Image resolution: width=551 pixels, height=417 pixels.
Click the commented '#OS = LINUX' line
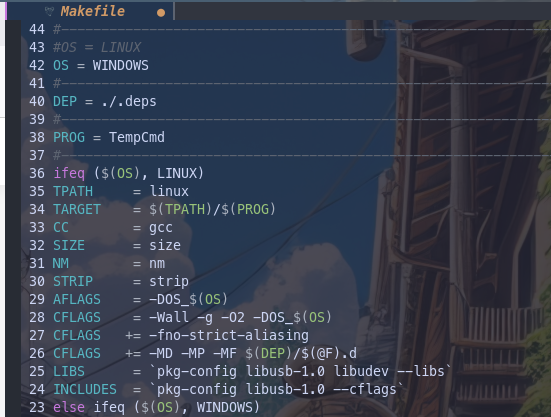click(x=97, y=47)
